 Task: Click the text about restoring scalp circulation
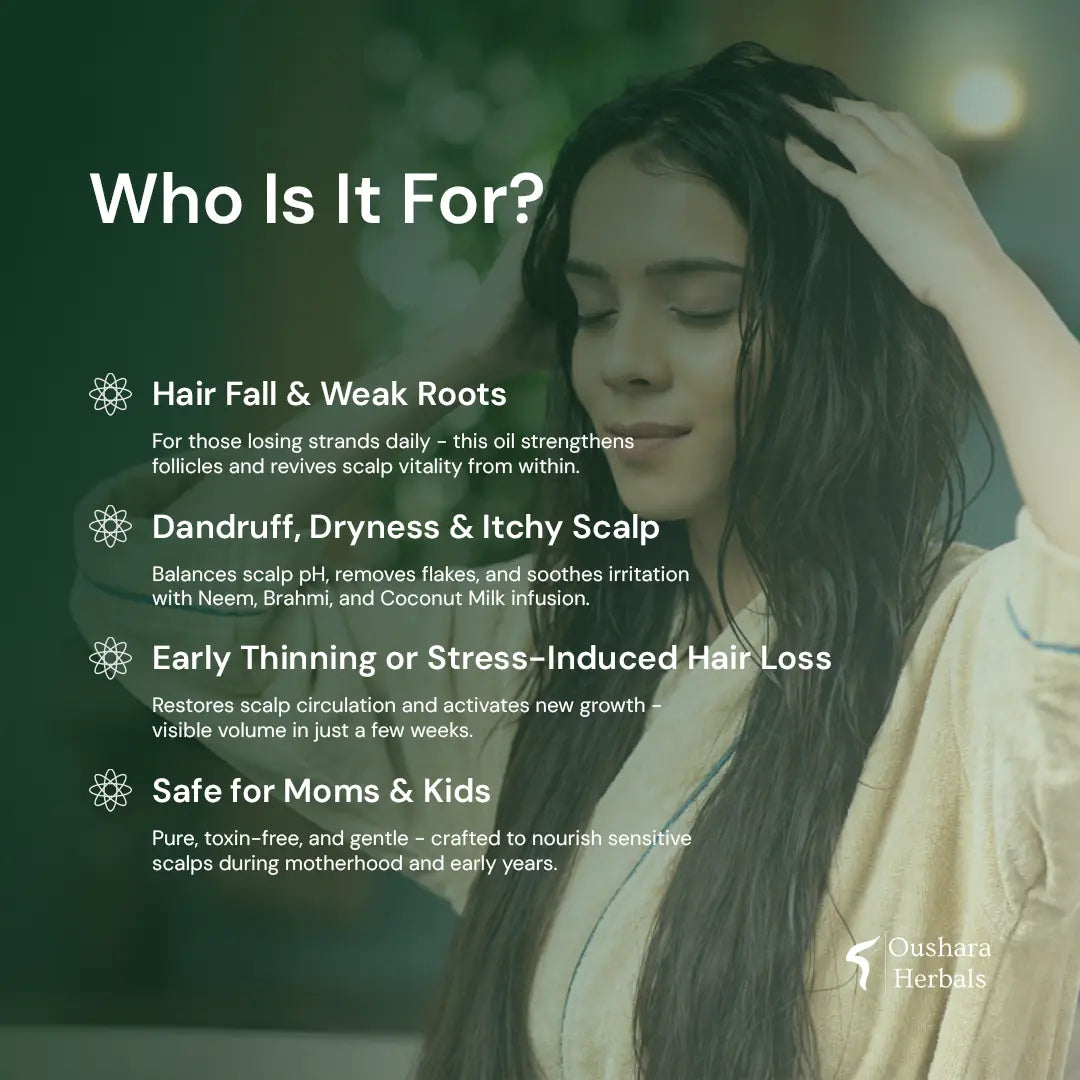point(407,718)
